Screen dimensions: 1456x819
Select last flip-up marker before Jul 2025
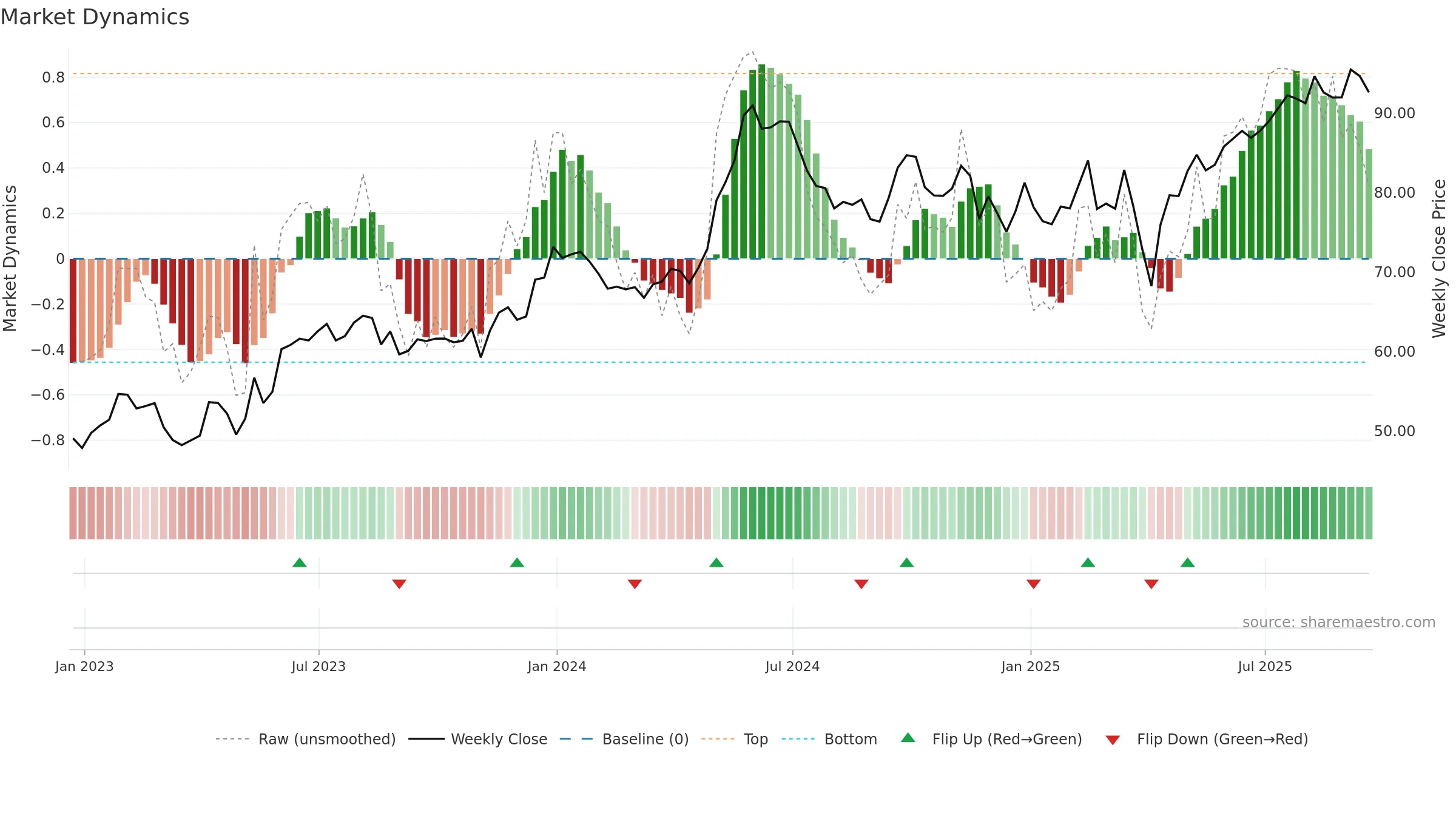pyautogui.click(x=1188, y=562)
